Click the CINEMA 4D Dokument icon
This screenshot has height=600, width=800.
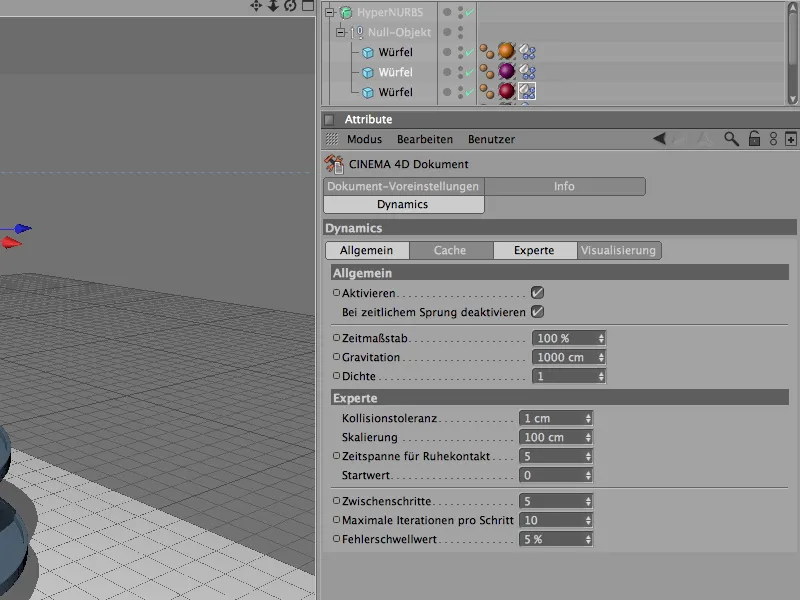pos(334,164)
